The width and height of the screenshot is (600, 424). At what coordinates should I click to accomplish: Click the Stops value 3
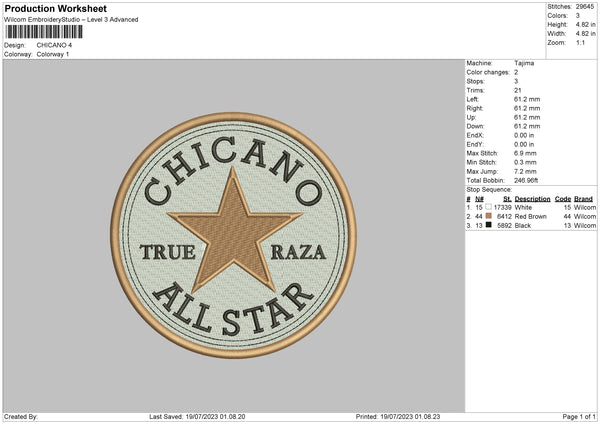(516, 81)
